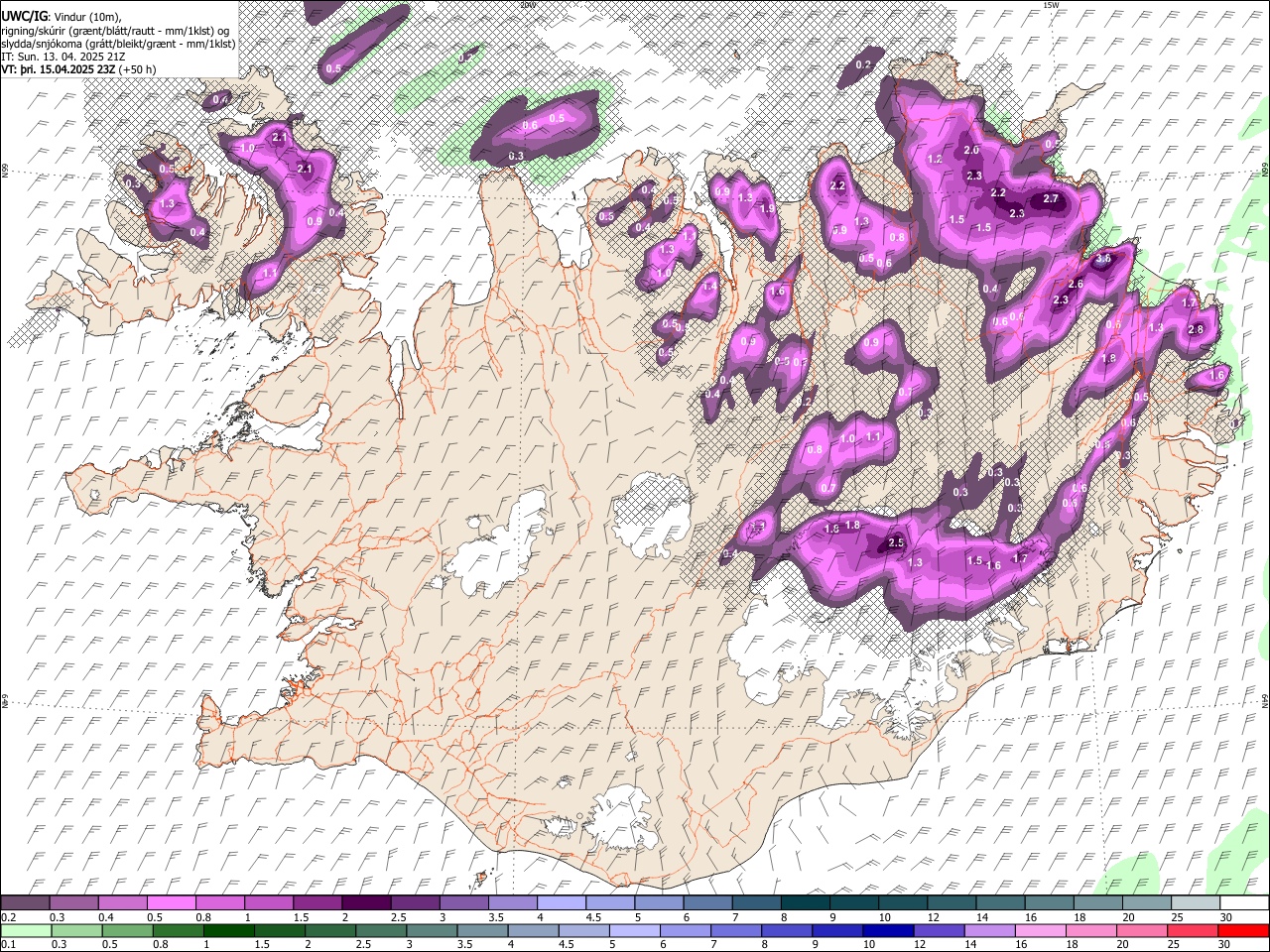The image size is (1270, 952).
Task: Click the 1.5 value next to 1.6 on map
Action: pos(974,560)
